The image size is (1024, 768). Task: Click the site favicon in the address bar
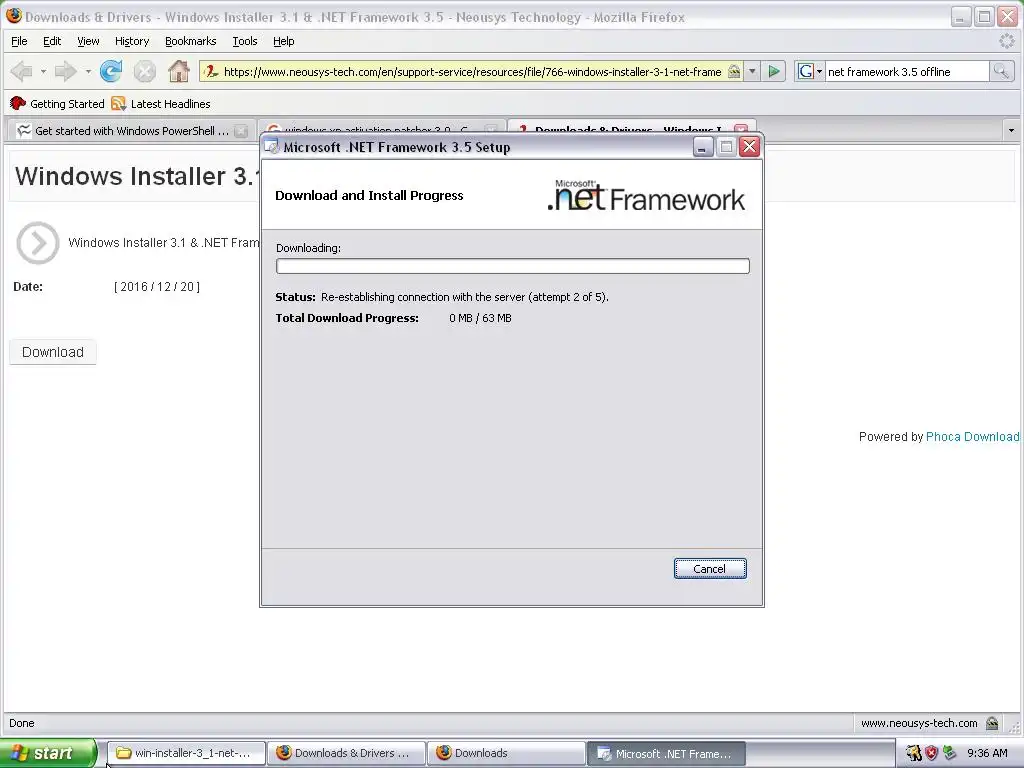point(211,72)
